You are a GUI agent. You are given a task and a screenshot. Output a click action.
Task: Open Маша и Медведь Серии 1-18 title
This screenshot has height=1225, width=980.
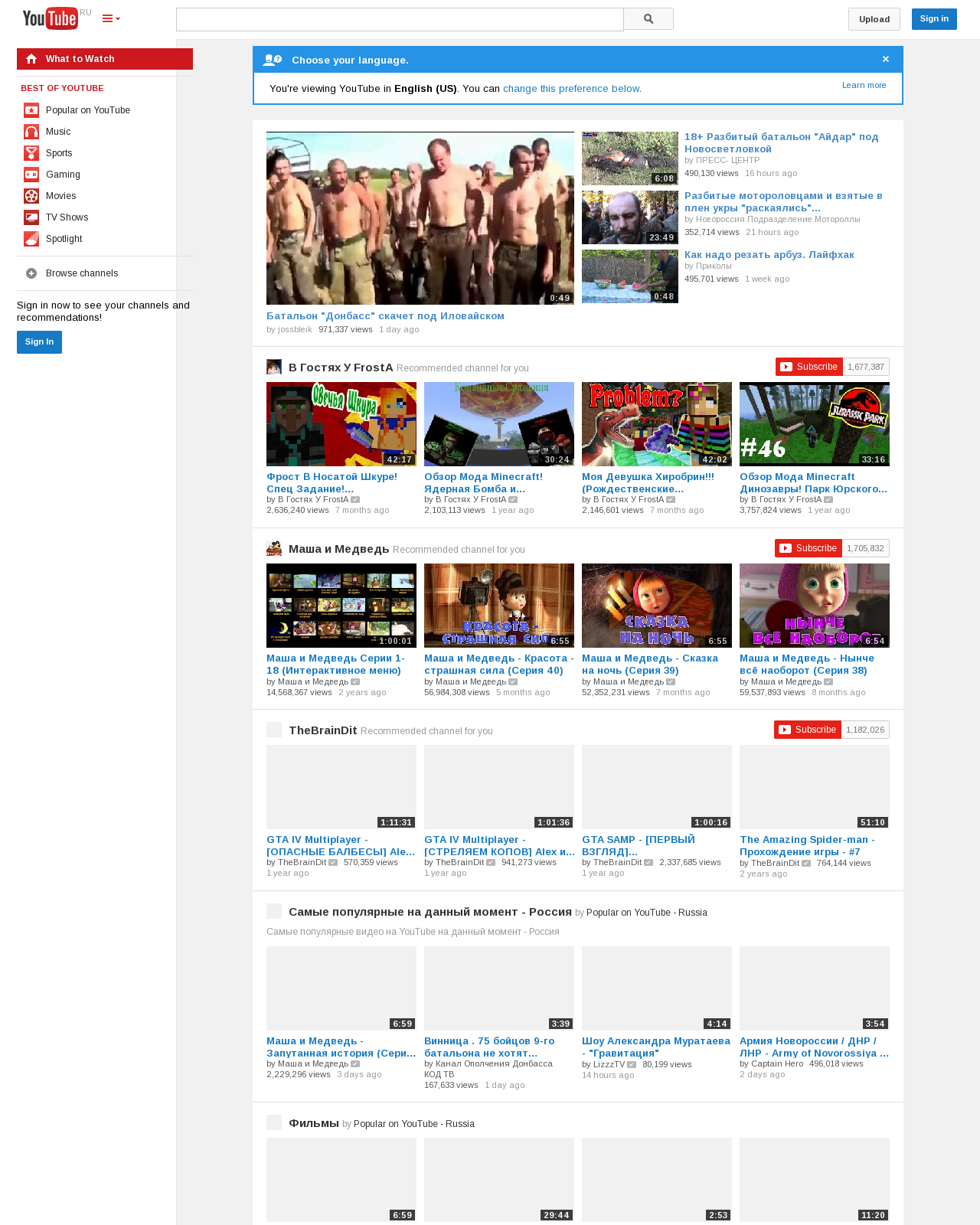[x=335, y=664]
